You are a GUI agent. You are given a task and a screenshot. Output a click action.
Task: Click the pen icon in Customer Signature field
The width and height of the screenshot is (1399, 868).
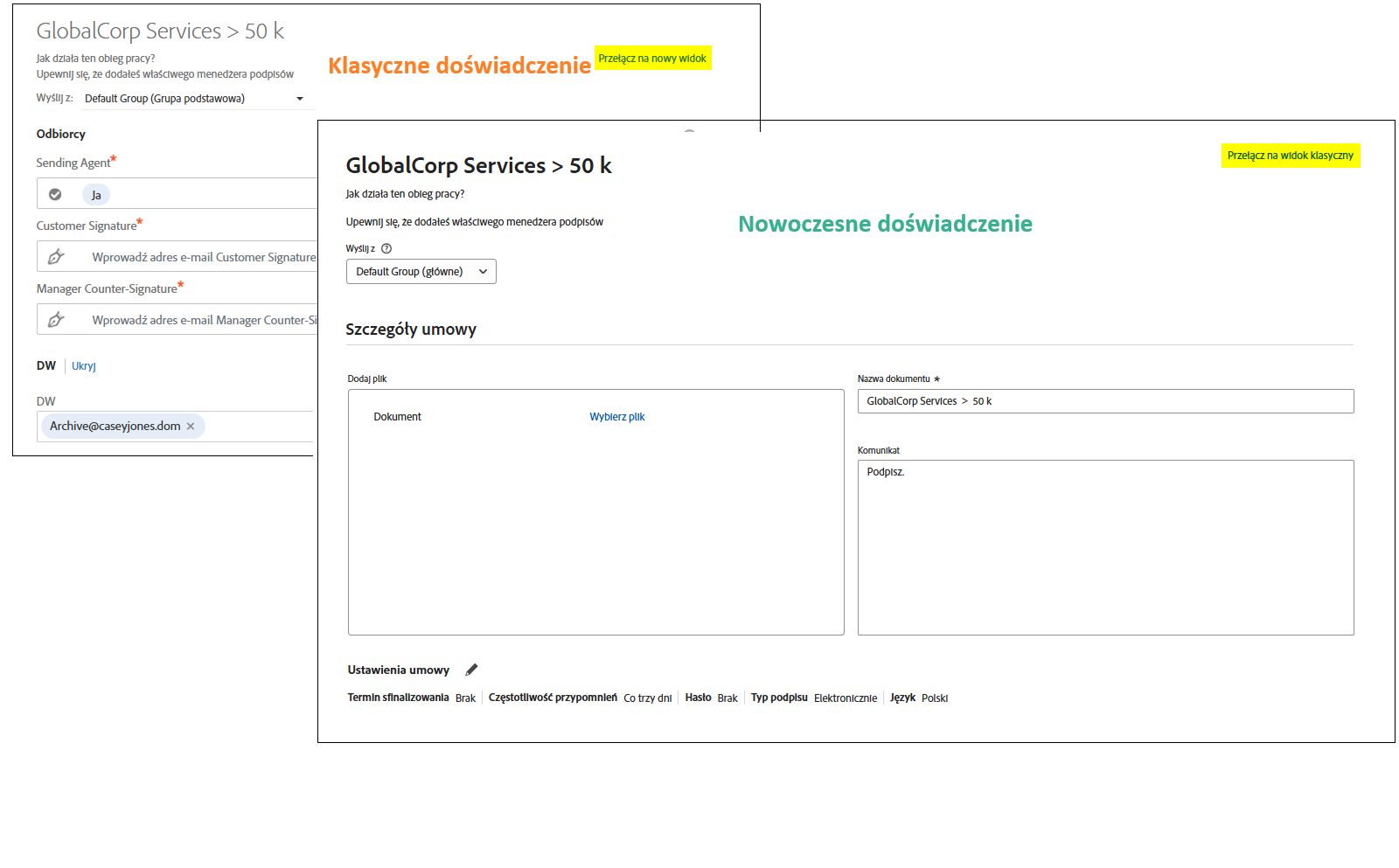(56, 257)
